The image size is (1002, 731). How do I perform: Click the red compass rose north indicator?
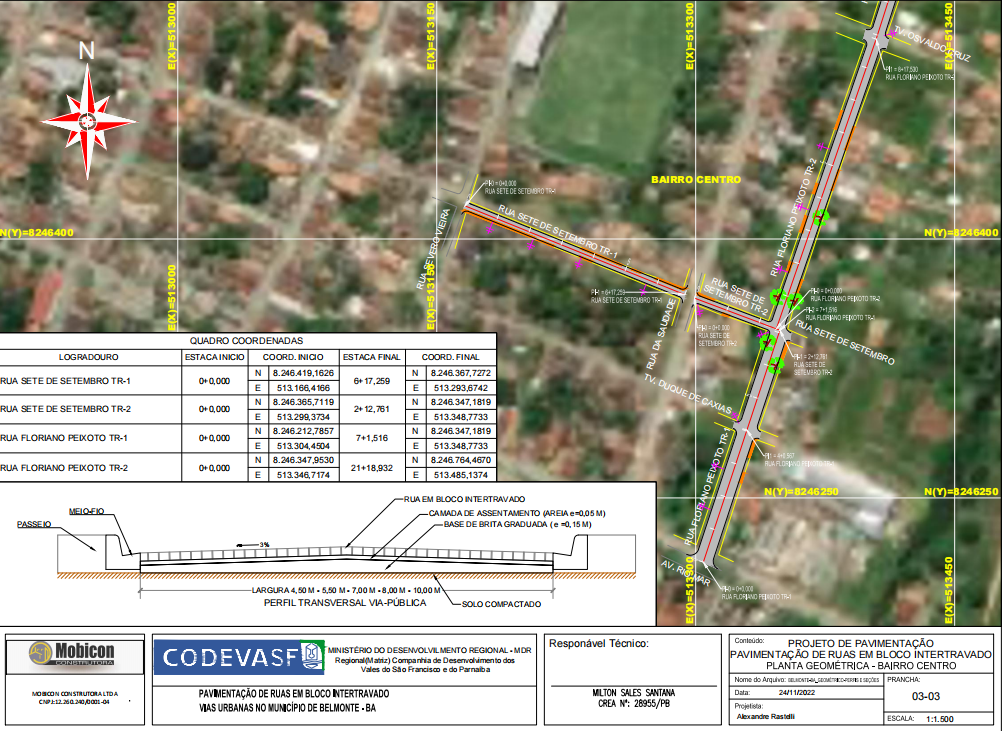point(88,121)
